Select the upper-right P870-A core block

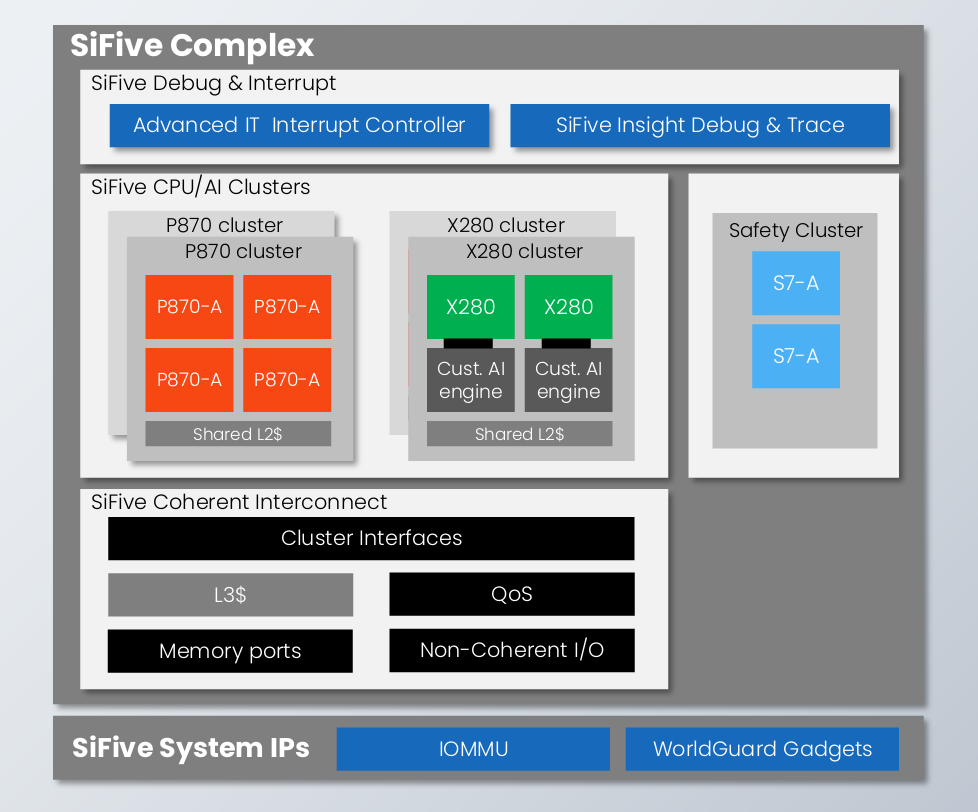click(287, 307)
